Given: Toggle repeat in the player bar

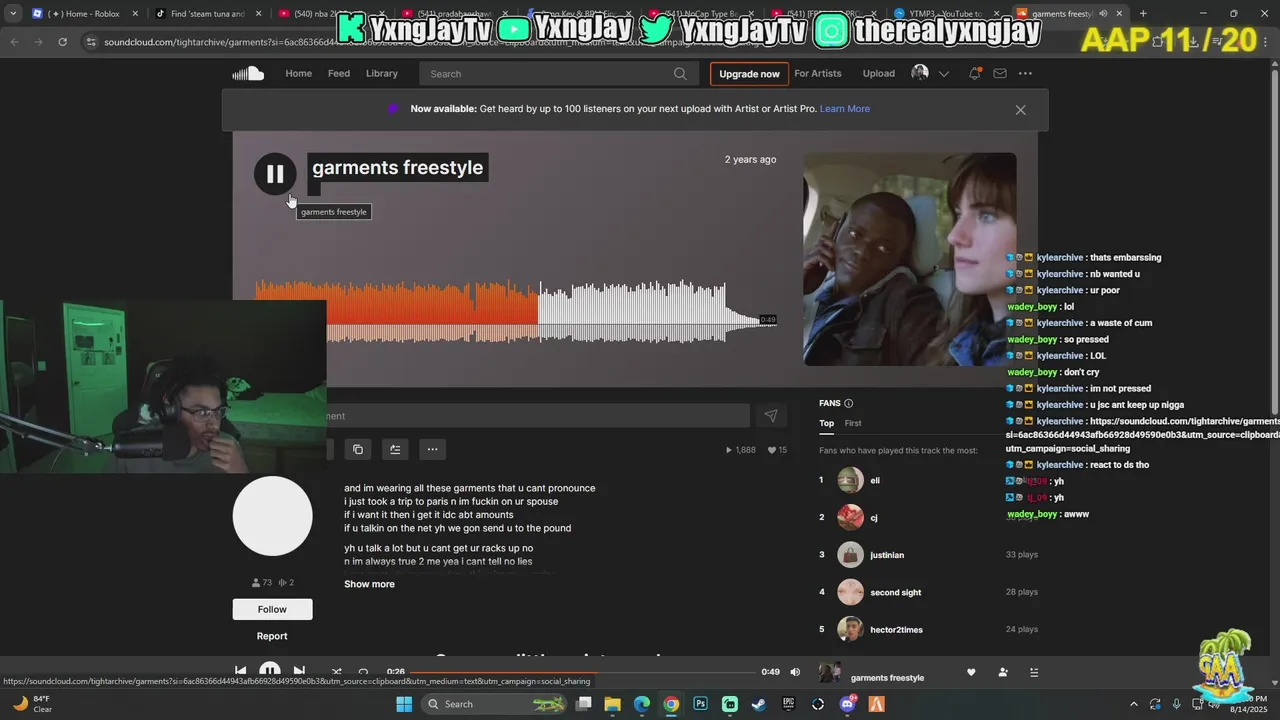Looking at the screenshot, I should click(x=363, y=672).
